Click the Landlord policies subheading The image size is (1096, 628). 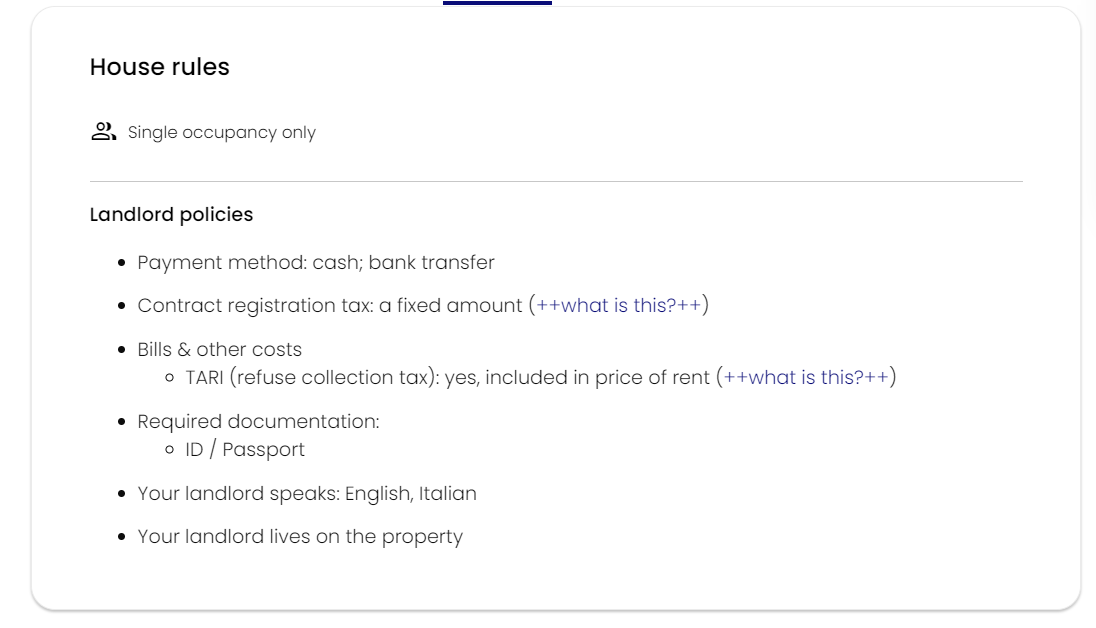click(x=171, y=215)
